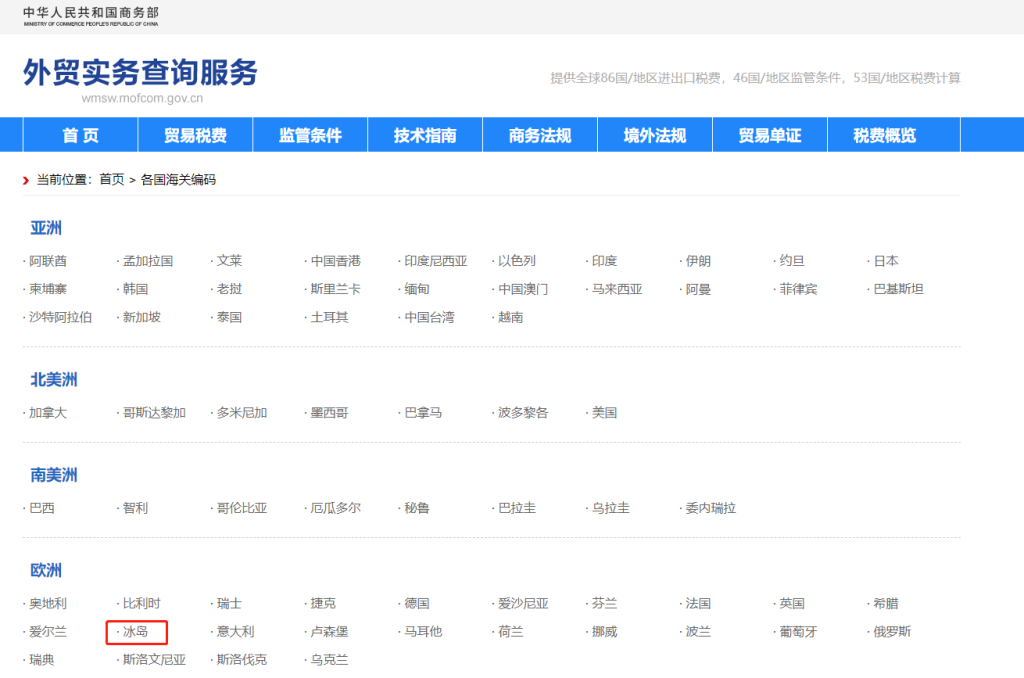This screenshot has height=678, width=1024.
Task: Click the 乌克兰 link
Action: [329, 660]
